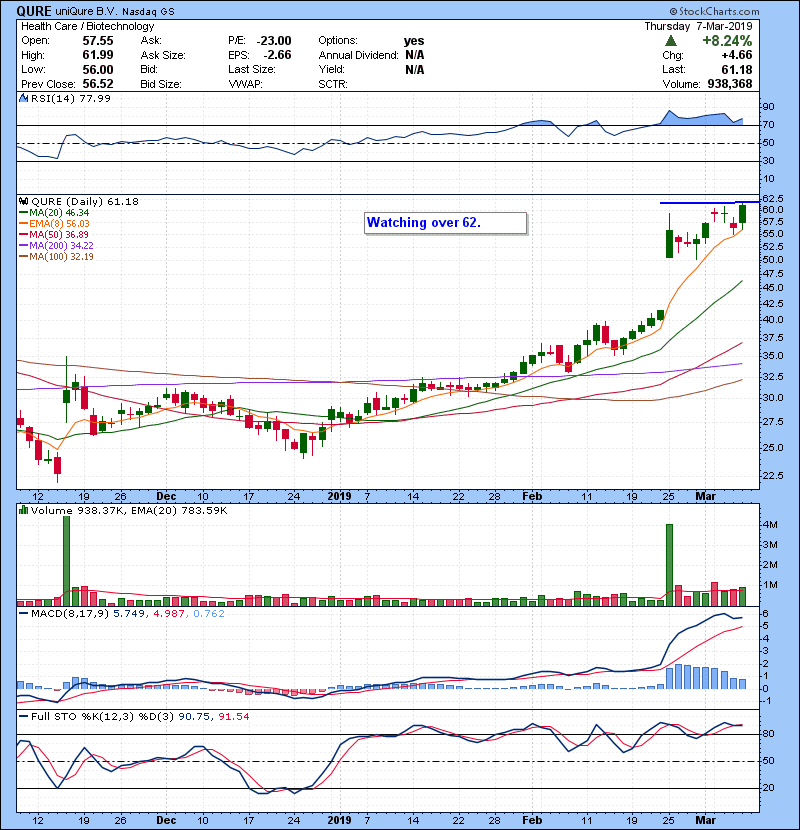
Task: Click the stochastic %D value 91.54
Action: (233, 717)
